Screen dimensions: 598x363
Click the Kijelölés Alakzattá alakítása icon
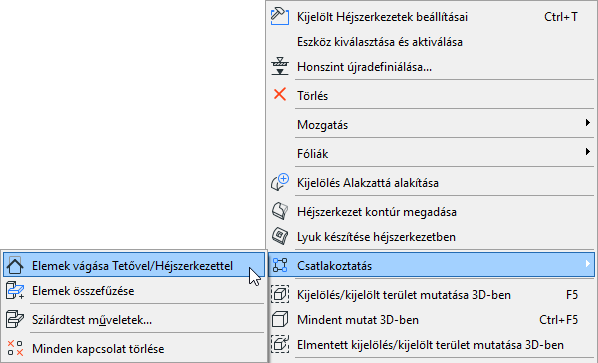click(x=280, y=182)
